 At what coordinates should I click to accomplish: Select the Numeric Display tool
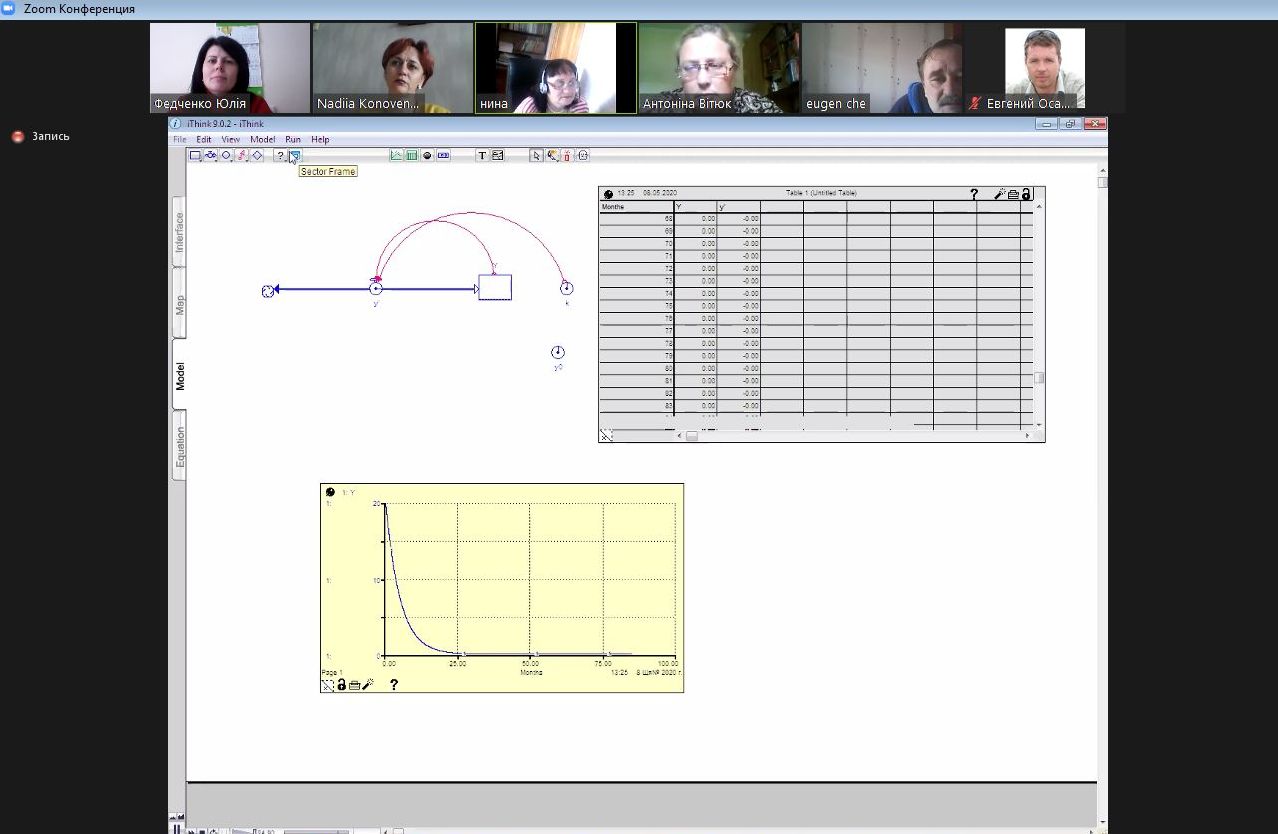point(443,155)
